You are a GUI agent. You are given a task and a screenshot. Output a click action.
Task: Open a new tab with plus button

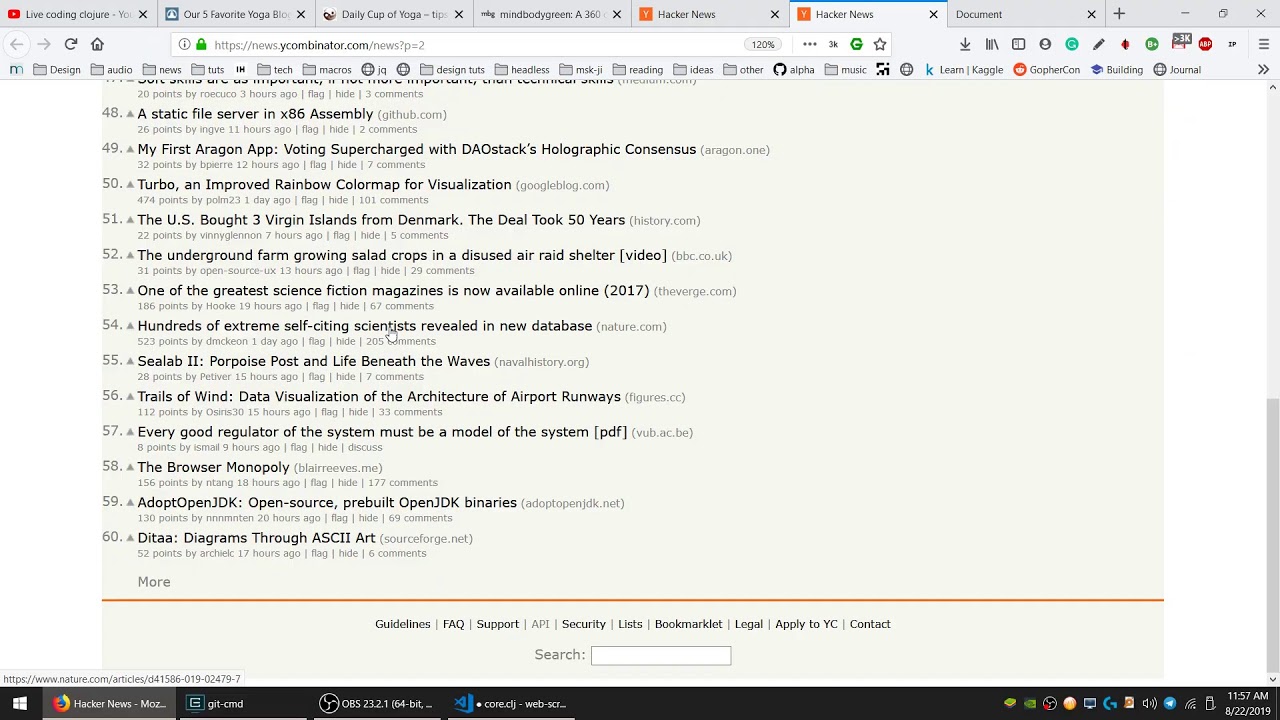click(x=1119, y=14)
